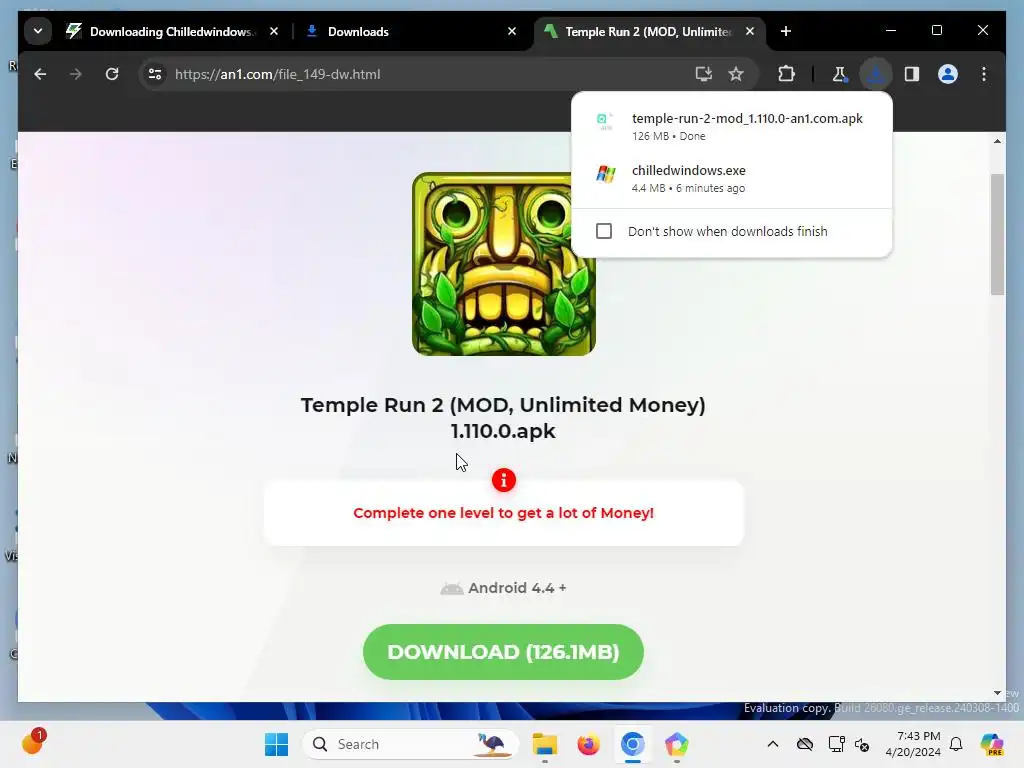The width and height of the screenshot is (1024, 768).
Task: Click the scrollbar down arrow
Action: [997, 693]
